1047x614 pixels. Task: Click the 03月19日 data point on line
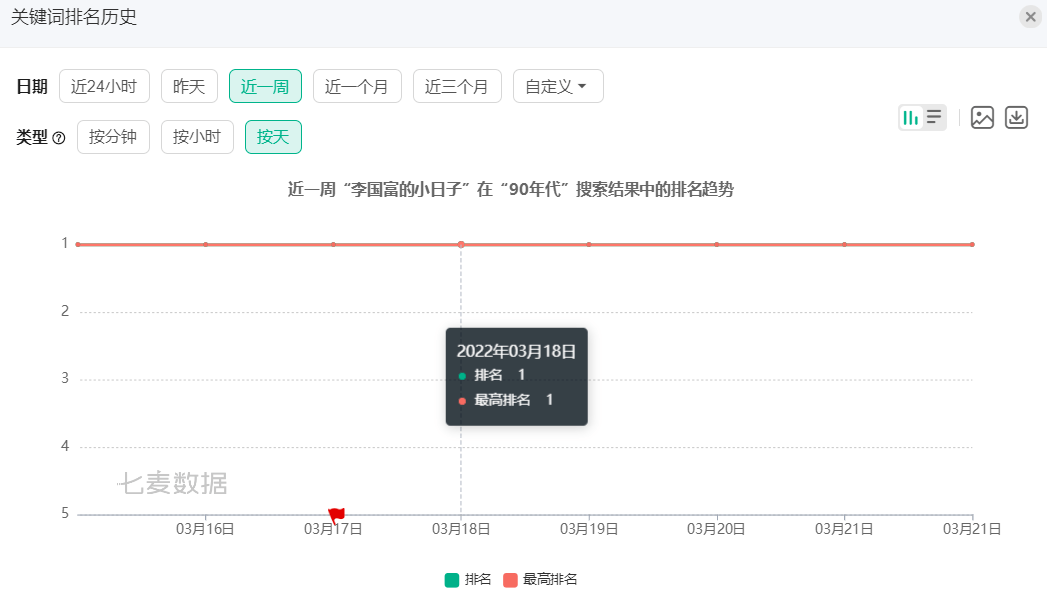(x=588, y=244)
